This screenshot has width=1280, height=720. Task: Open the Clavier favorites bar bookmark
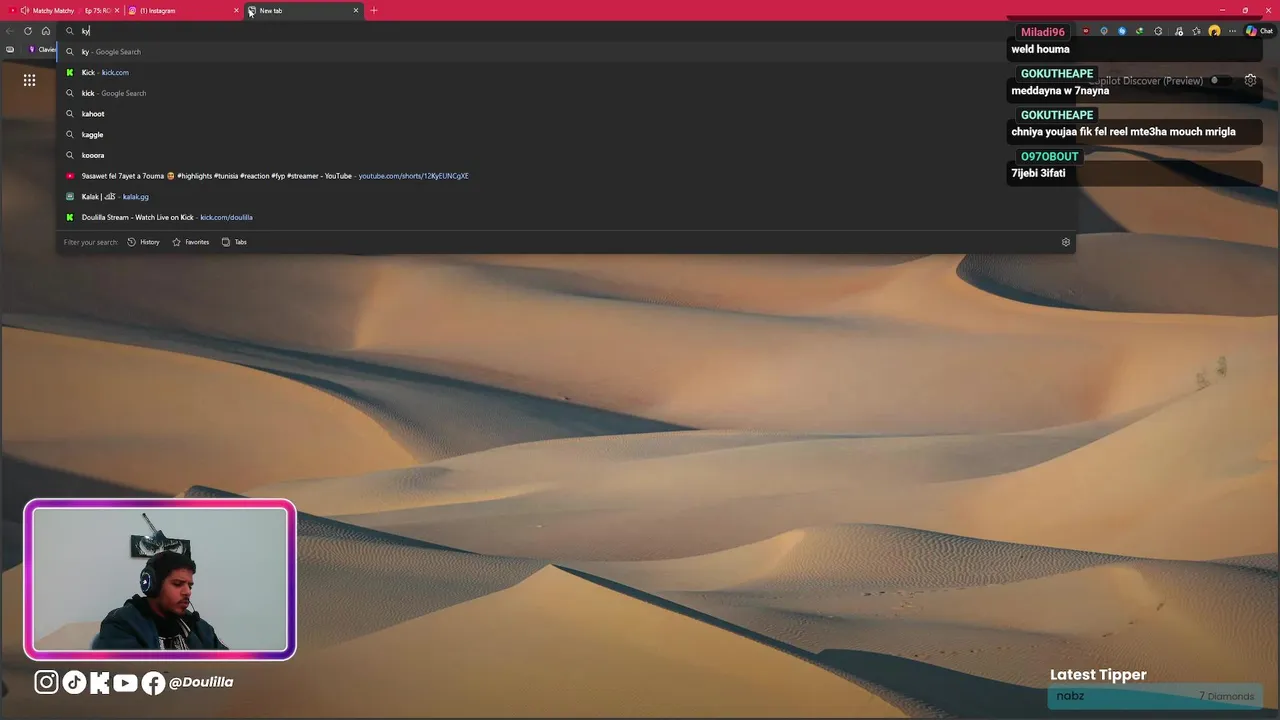tap(42, 49)
